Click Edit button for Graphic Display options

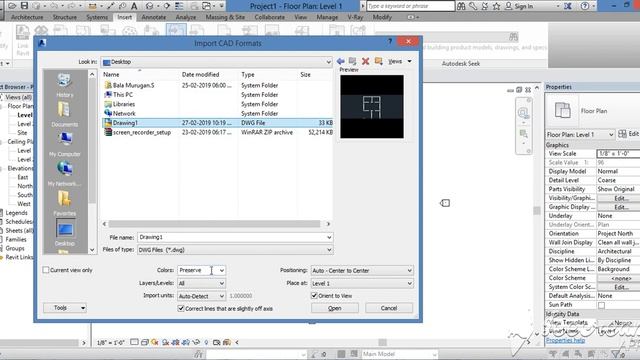[621, 207]
